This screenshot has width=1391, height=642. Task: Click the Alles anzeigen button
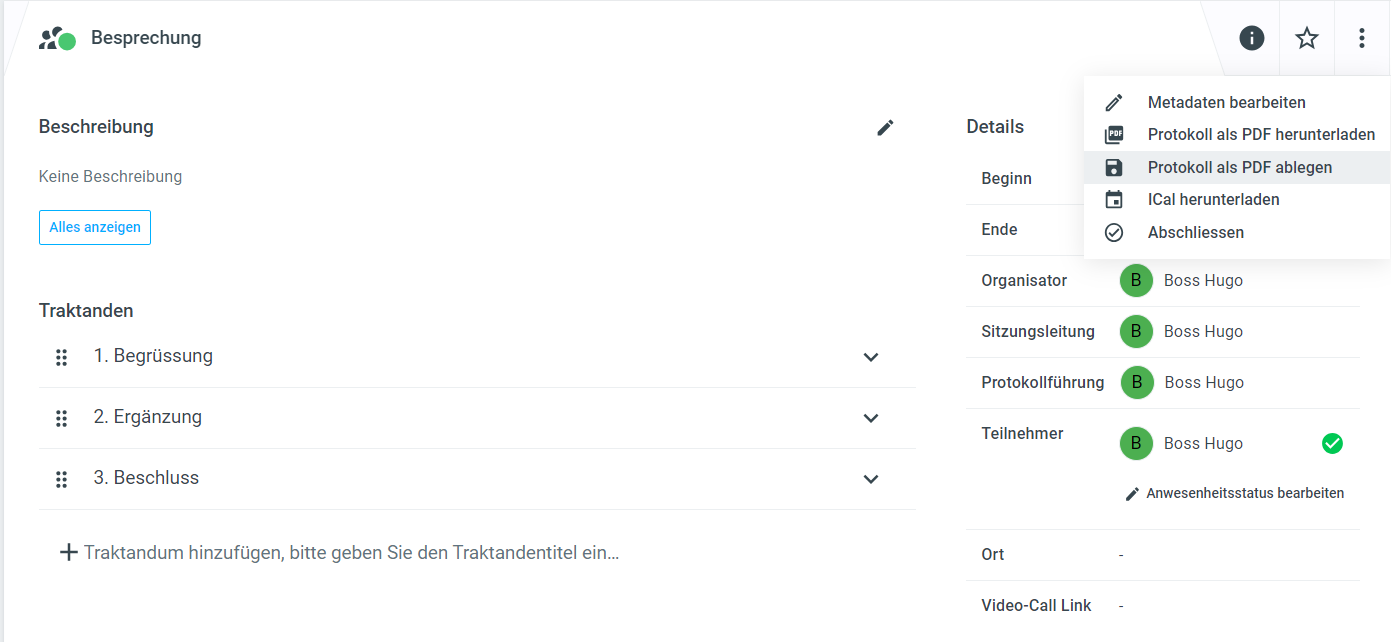coord(95,227)
